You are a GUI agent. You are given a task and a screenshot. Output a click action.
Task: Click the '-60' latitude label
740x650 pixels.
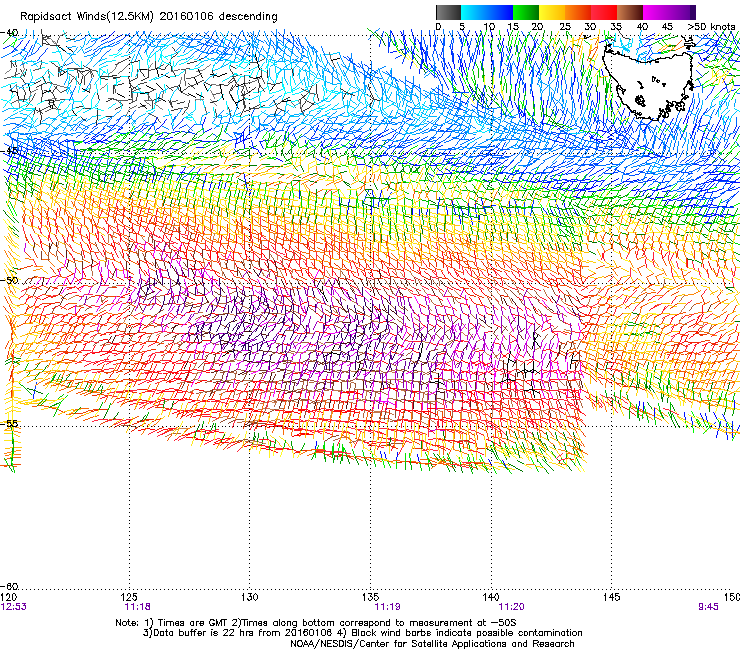tap(9, 587)
